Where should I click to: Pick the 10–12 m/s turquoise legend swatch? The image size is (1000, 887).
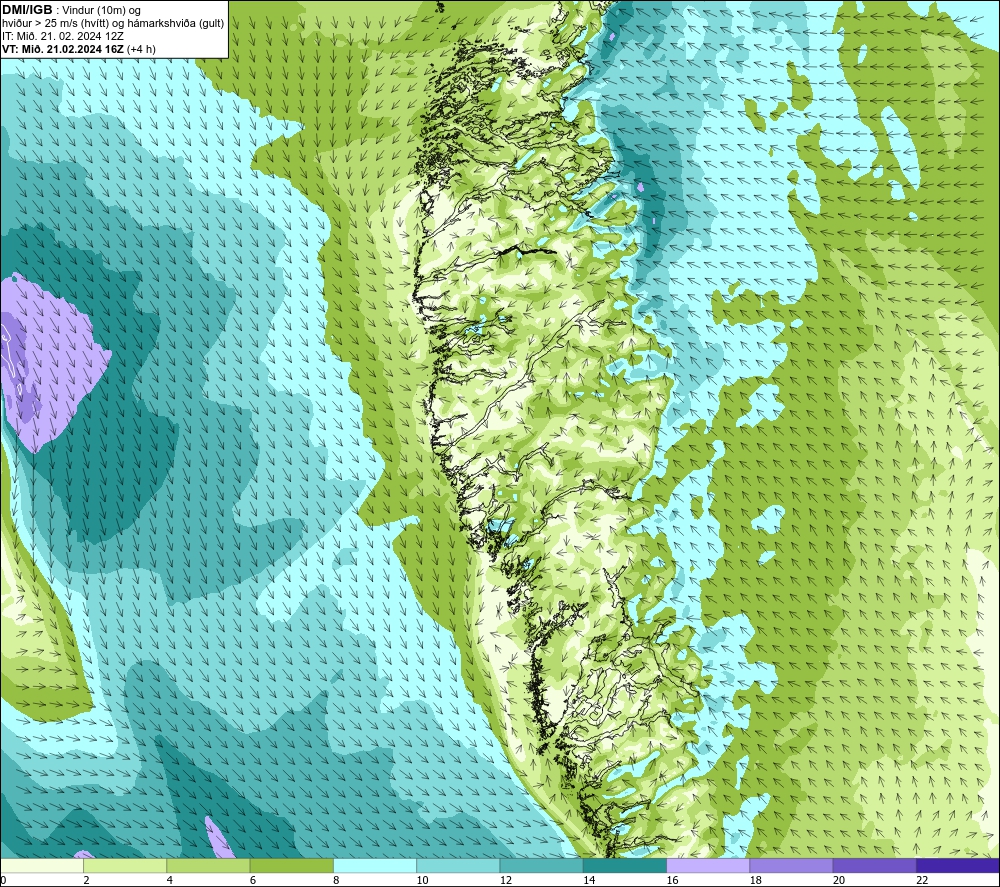458,865
